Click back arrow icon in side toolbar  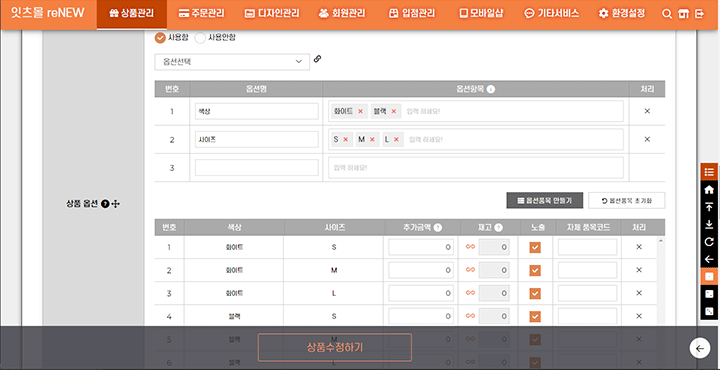[709, 259]
